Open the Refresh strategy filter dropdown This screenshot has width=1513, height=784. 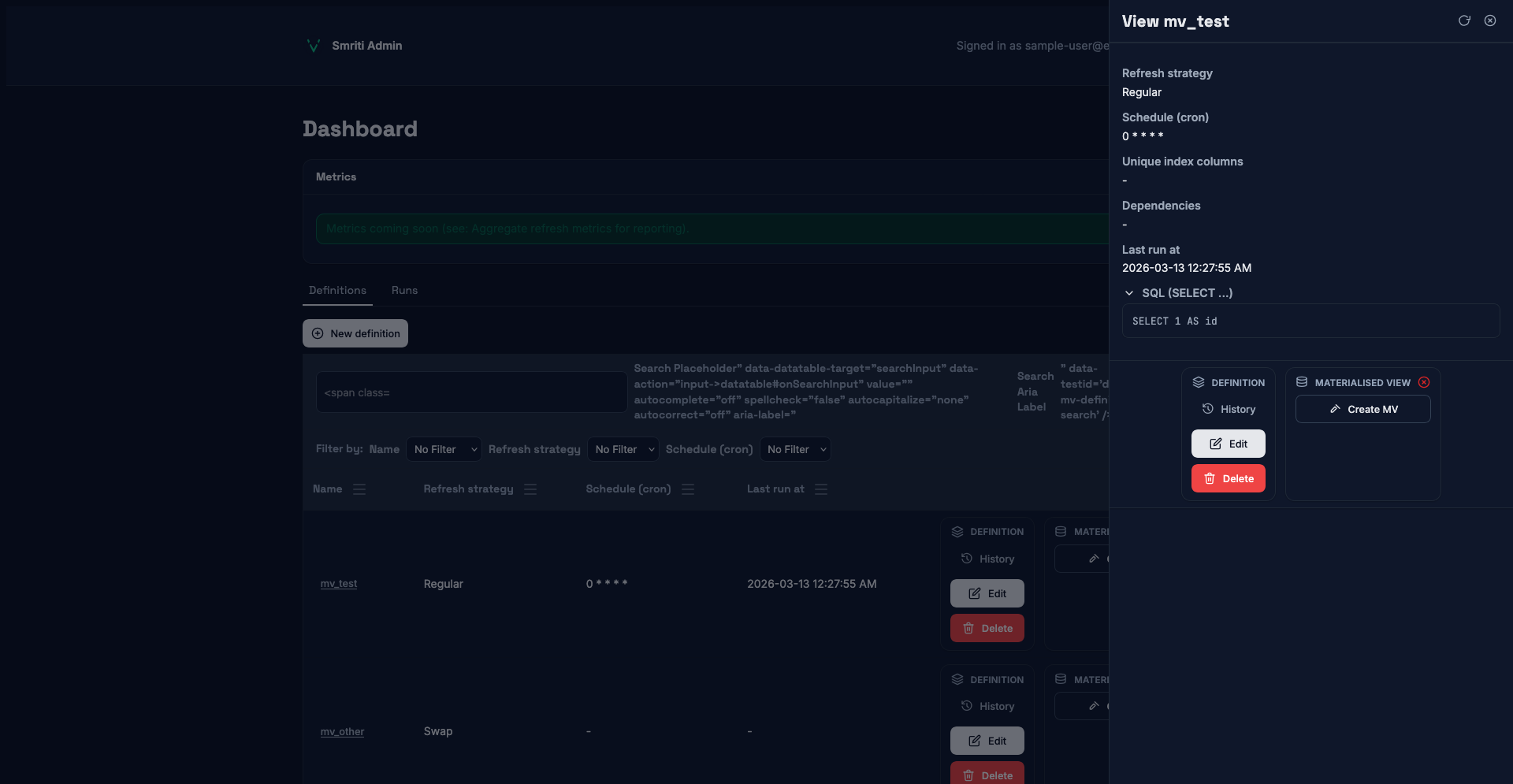pos(625,449)
